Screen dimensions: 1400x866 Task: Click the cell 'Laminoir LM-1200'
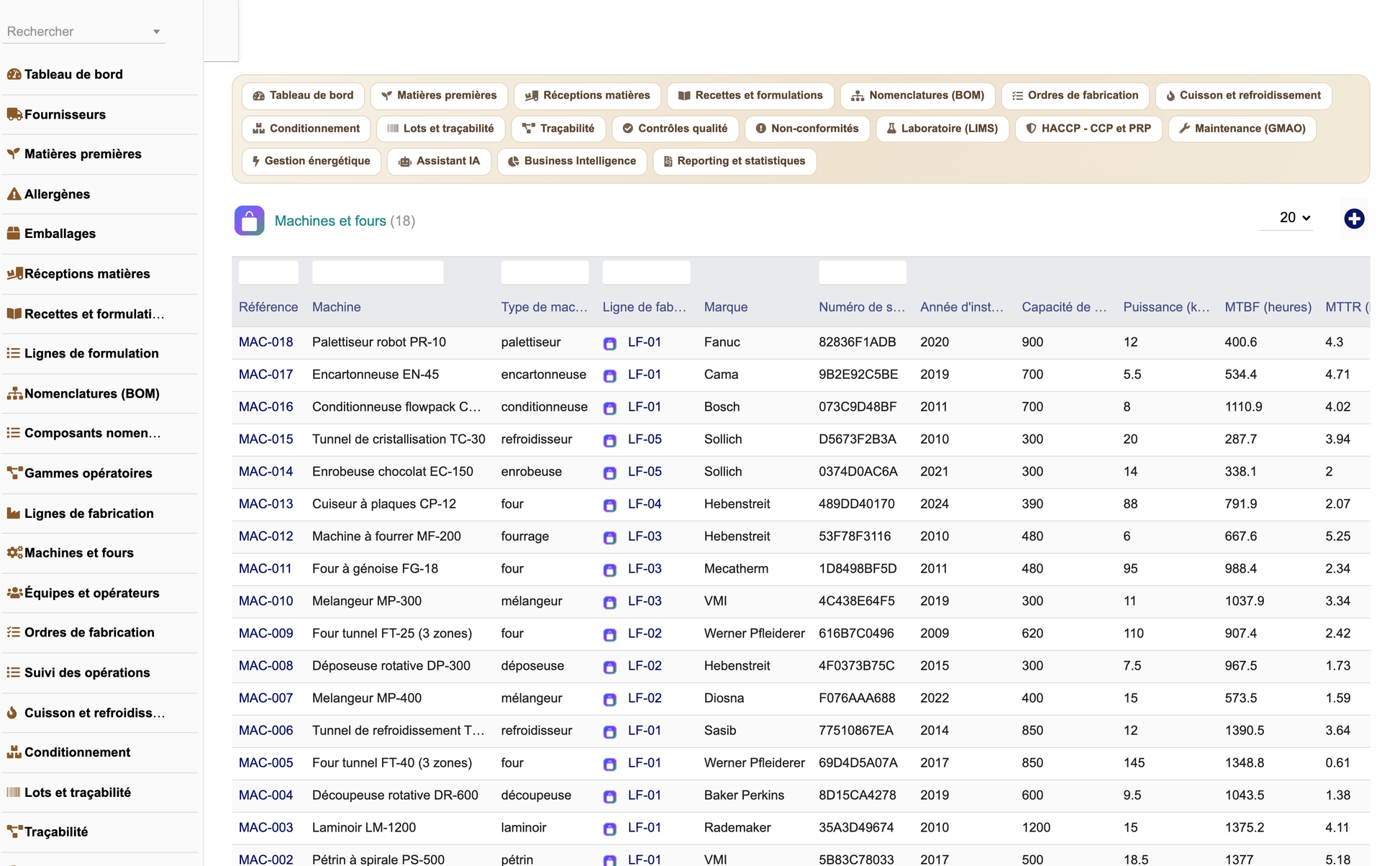point(364,828)
